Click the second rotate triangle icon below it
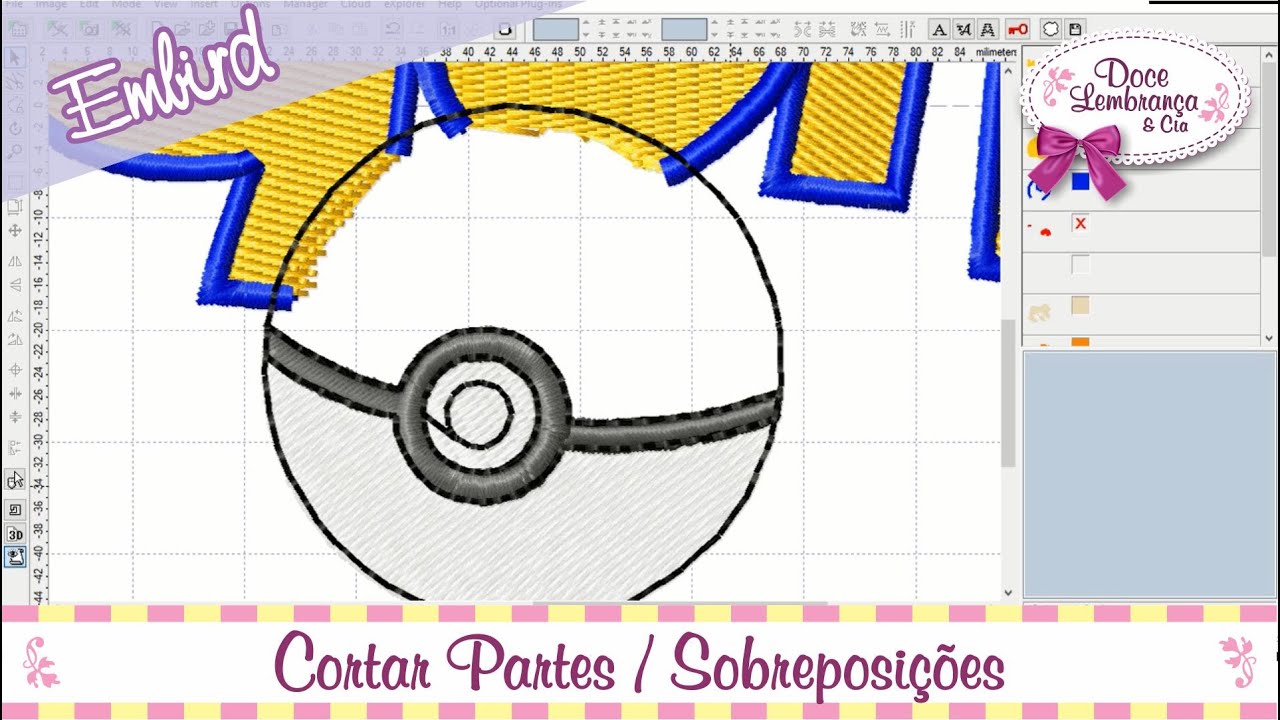The height and width of the screenshot is (720, 1280). pos(15,341)
